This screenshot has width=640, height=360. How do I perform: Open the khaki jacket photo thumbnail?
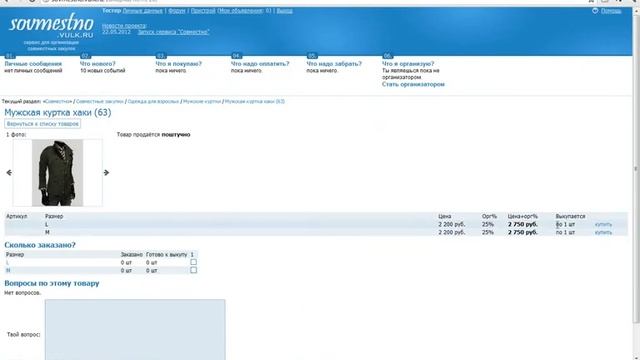click(x=58, y=173)
